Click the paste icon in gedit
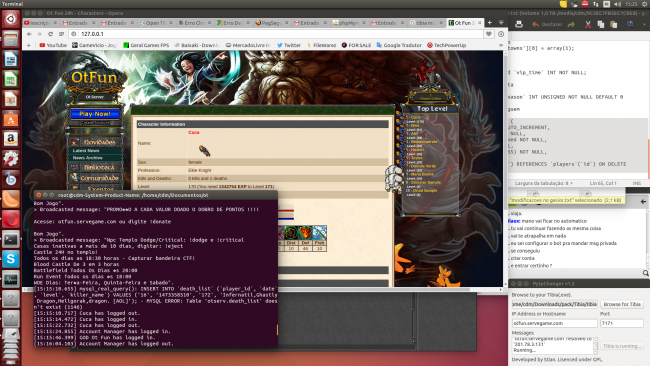650x366 pixels. (x=614, y=24)
